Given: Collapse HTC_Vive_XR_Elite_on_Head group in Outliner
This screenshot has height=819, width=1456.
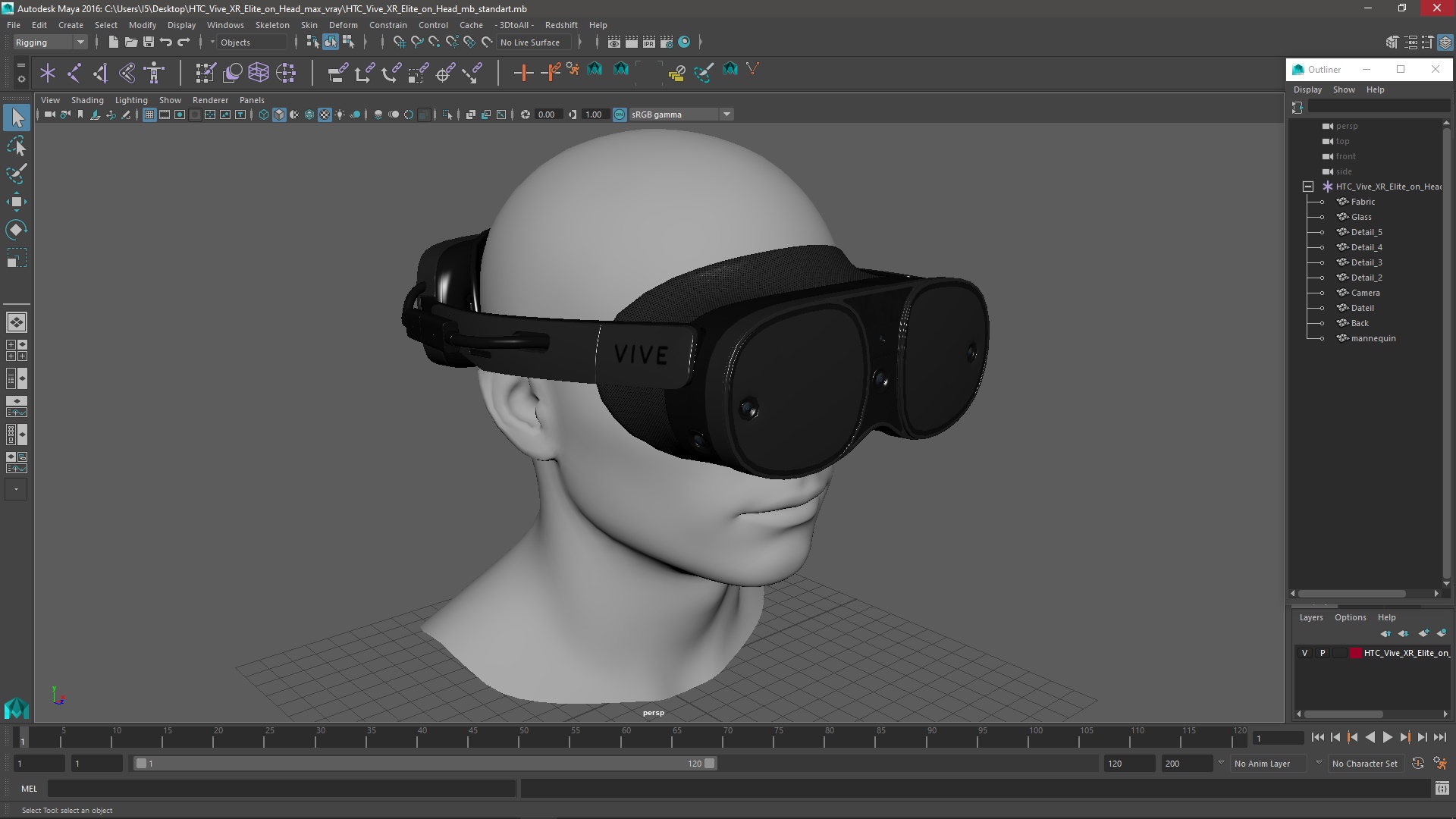Looking at the screenshot, I should pos(1308,187).
